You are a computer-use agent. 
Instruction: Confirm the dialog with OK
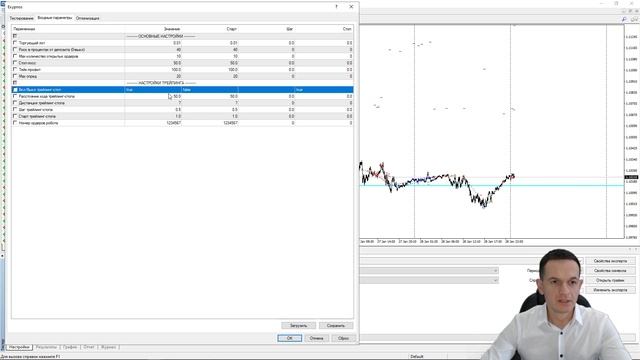(289, 338)
